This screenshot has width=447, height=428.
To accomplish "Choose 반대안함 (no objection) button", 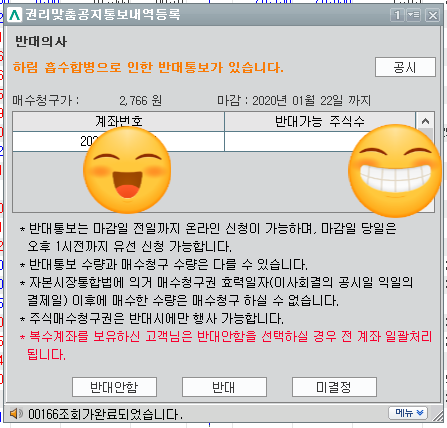I will point(114,387).
